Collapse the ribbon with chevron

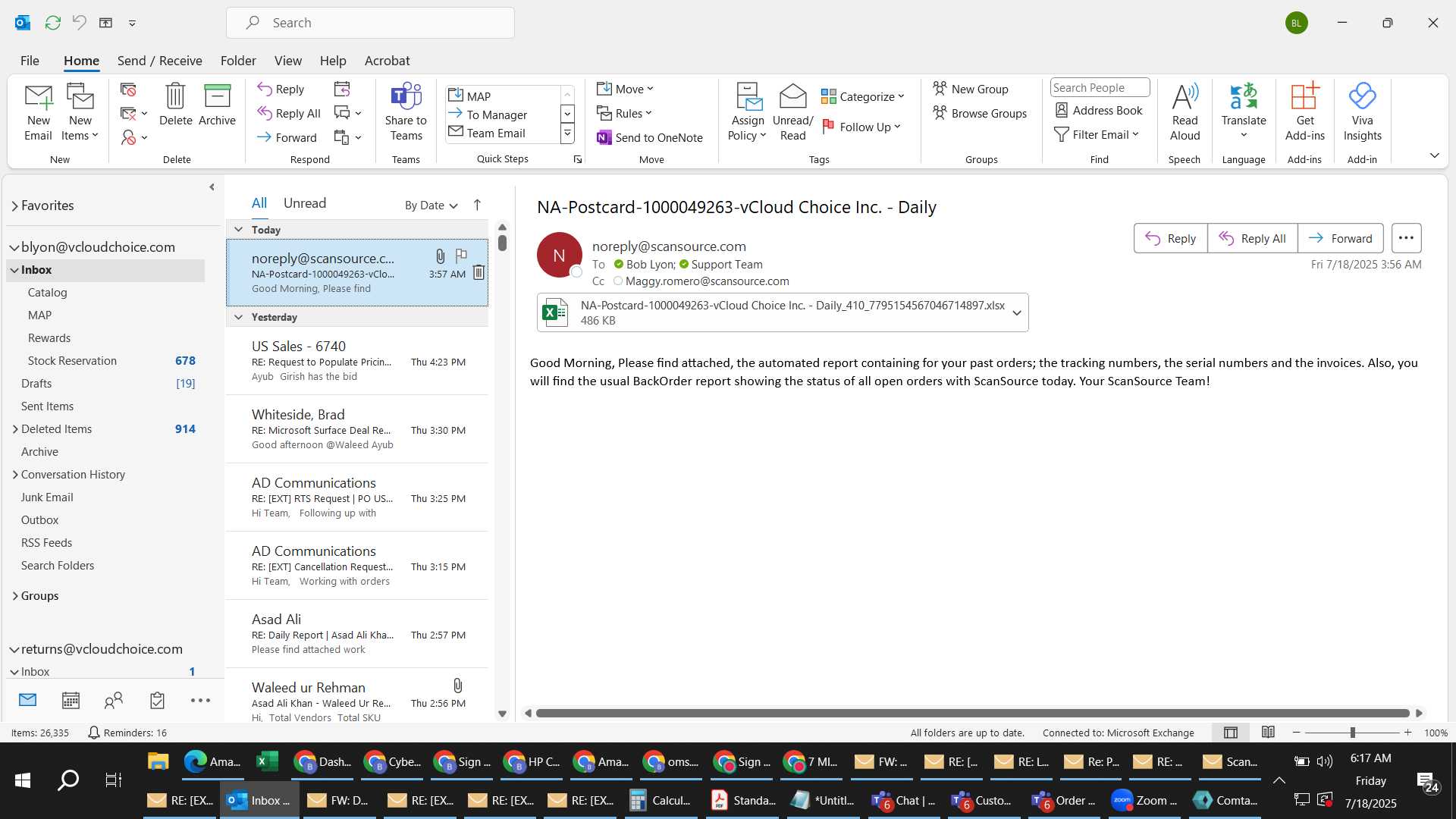(1434, 155)
